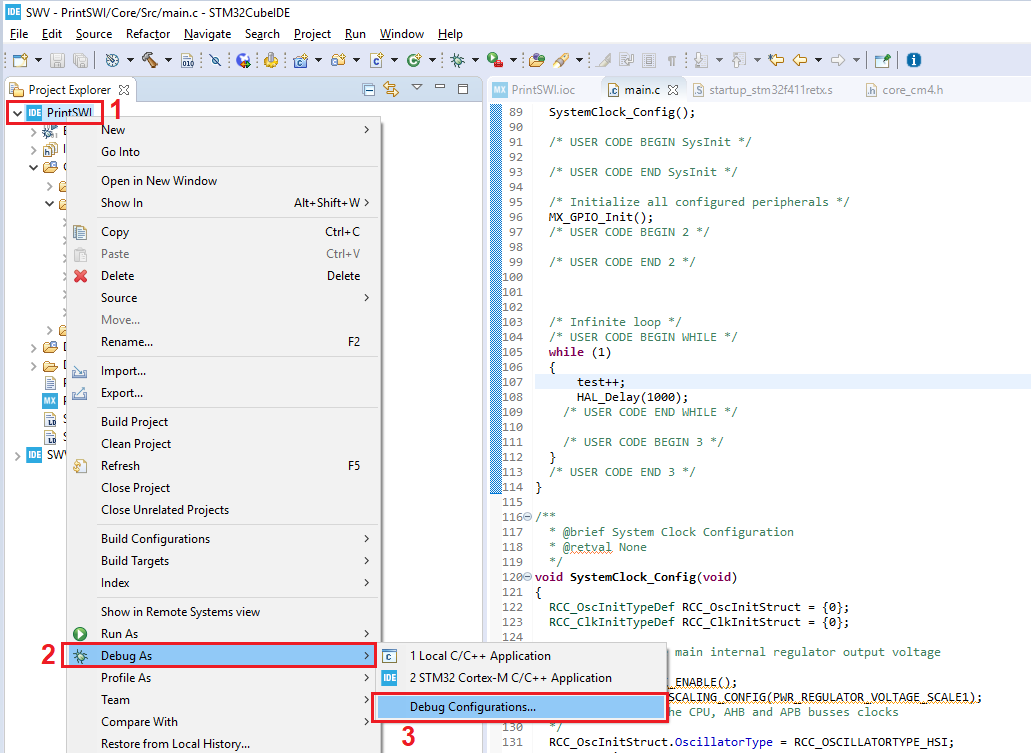Collapse All items in Project Explorer
1031x753 pixels.
click(x=370, y=89)
